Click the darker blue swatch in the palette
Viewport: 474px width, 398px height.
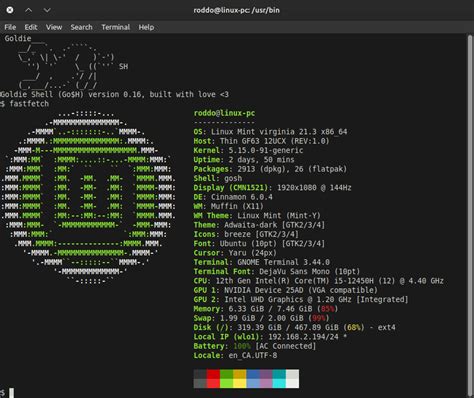(253, 374)
